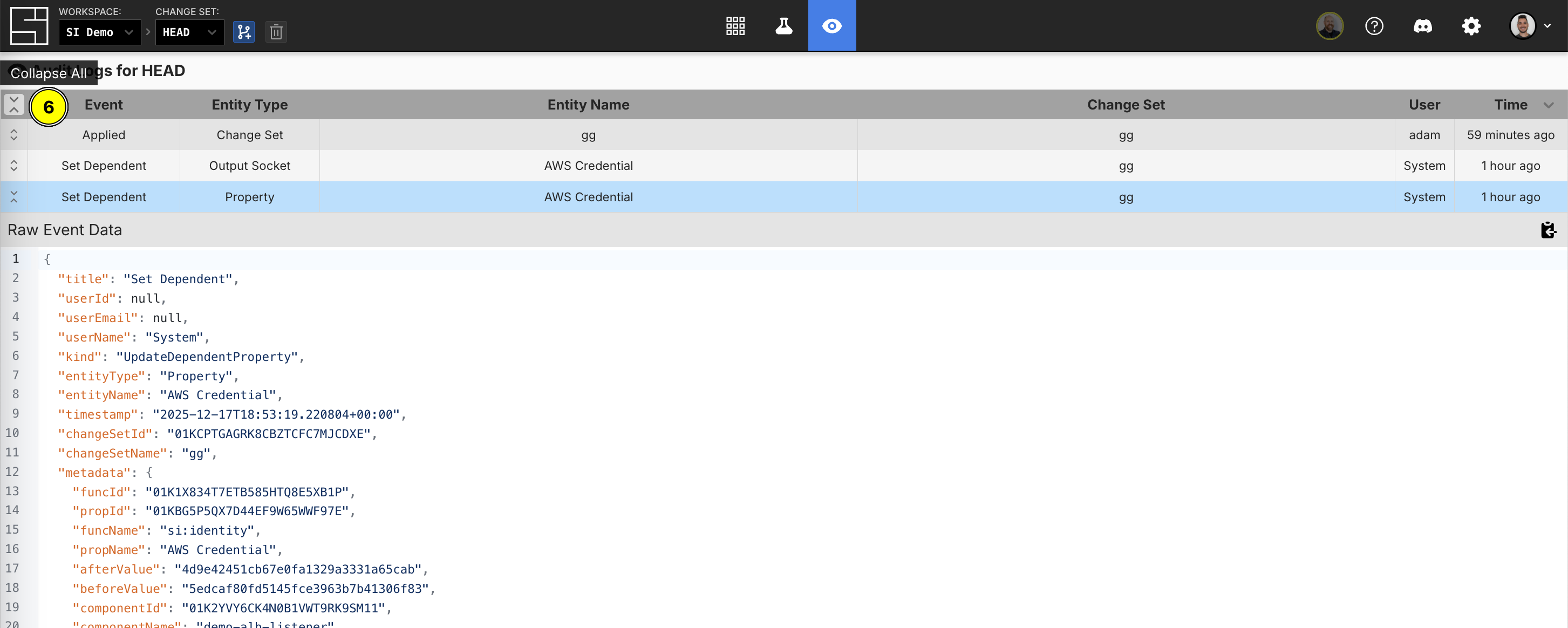Open the beaker customize view
Image resolution: width=1568 pixels, height=628 pixels.
coord(783,25)
